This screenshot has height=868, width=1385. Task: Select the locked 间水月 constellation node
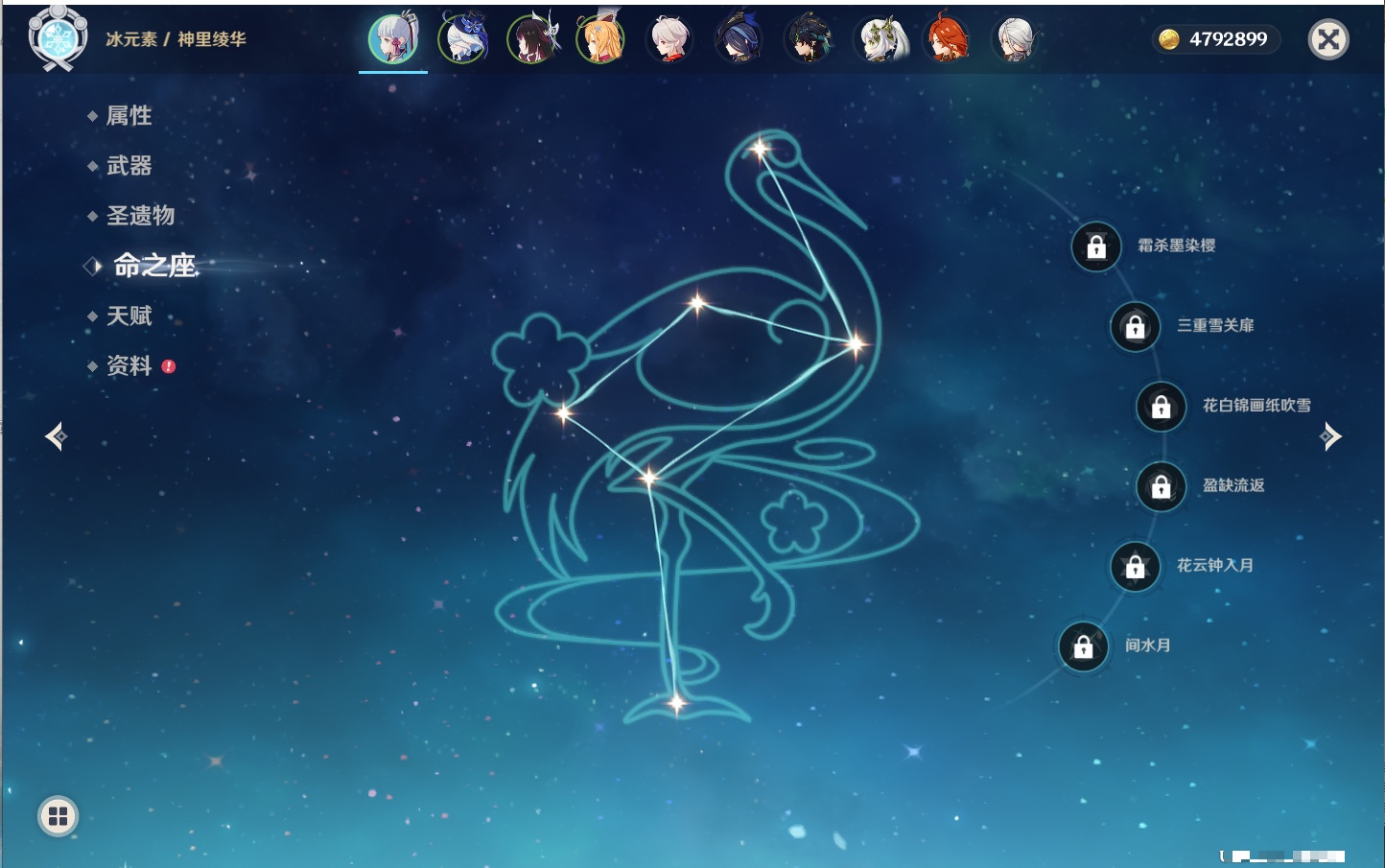click(x=1083, y=647)
